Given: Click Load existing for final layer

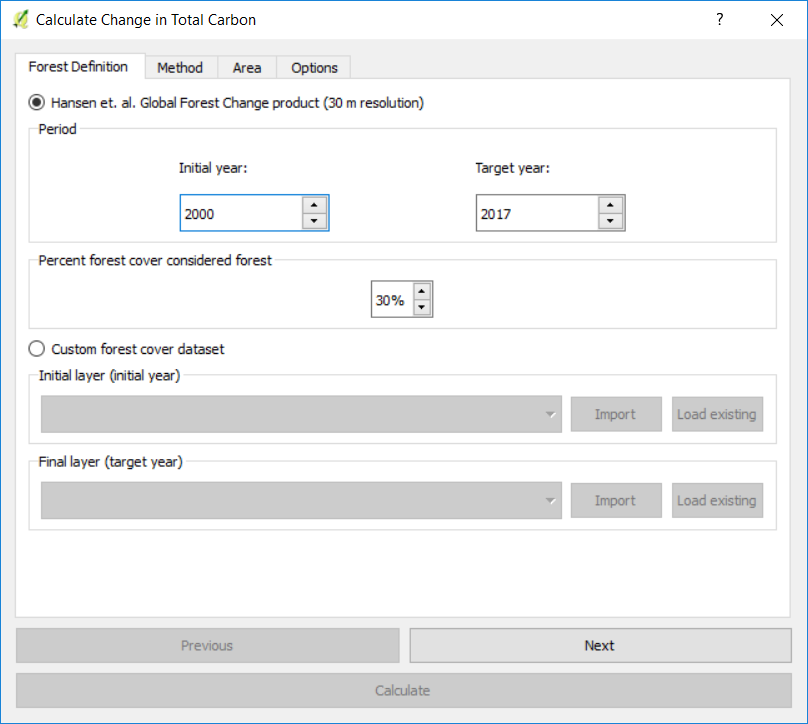Looking at the screenshot, I should click(x=717, y=500).
